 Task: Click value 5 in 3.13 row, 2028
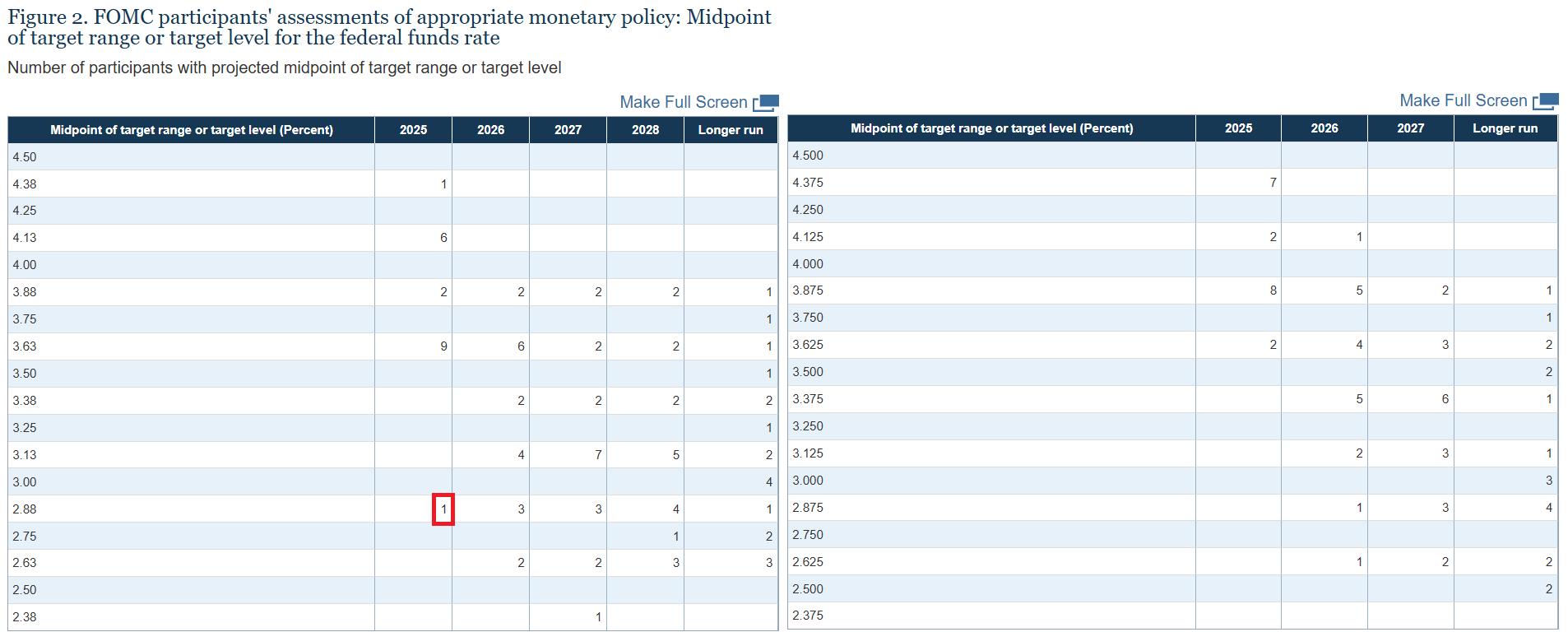pos(676,455)
